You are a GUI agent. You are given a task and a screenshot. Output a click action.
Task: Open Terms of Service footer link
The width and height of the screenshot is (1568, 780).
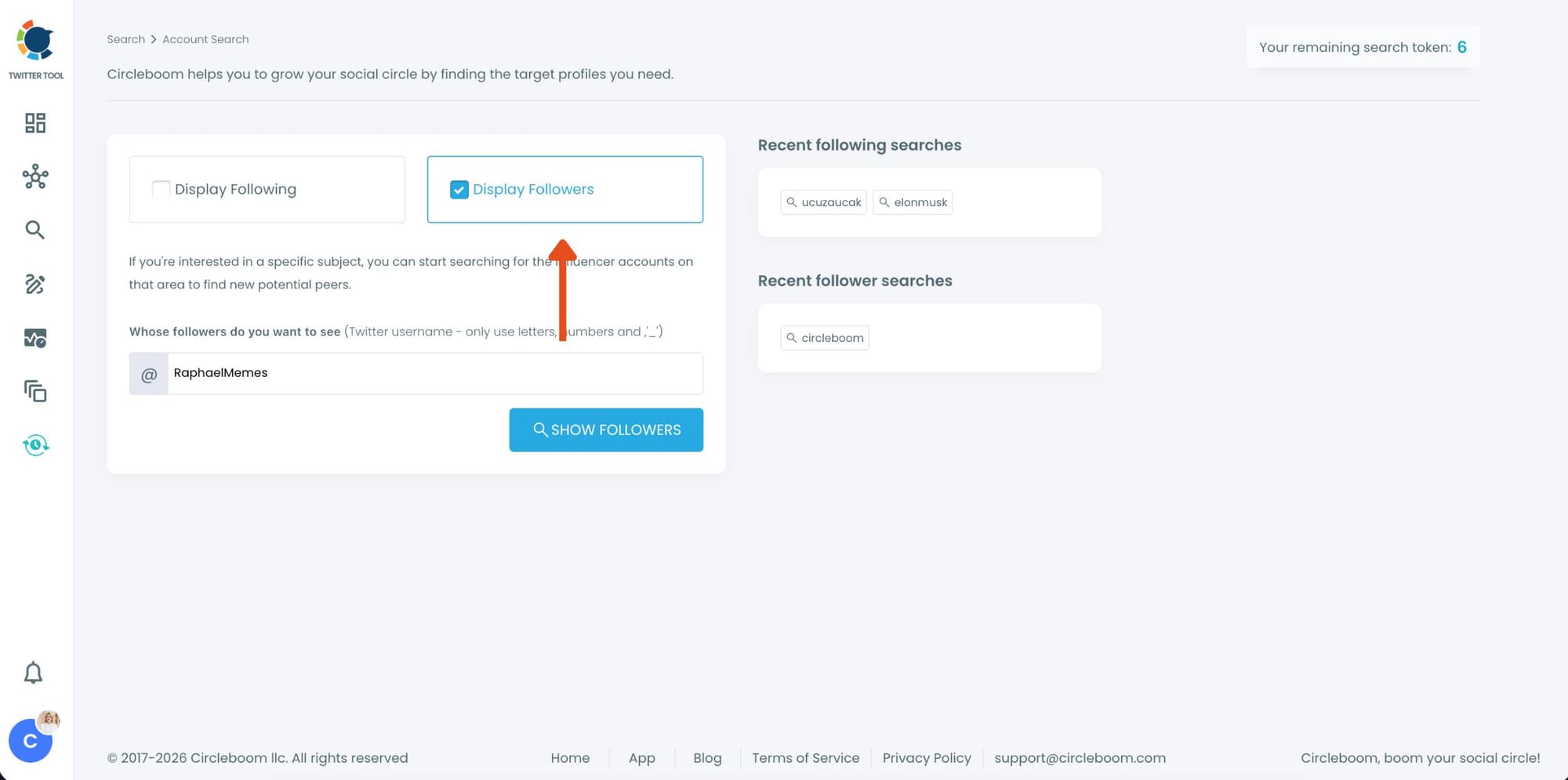(x=806, y=758)
